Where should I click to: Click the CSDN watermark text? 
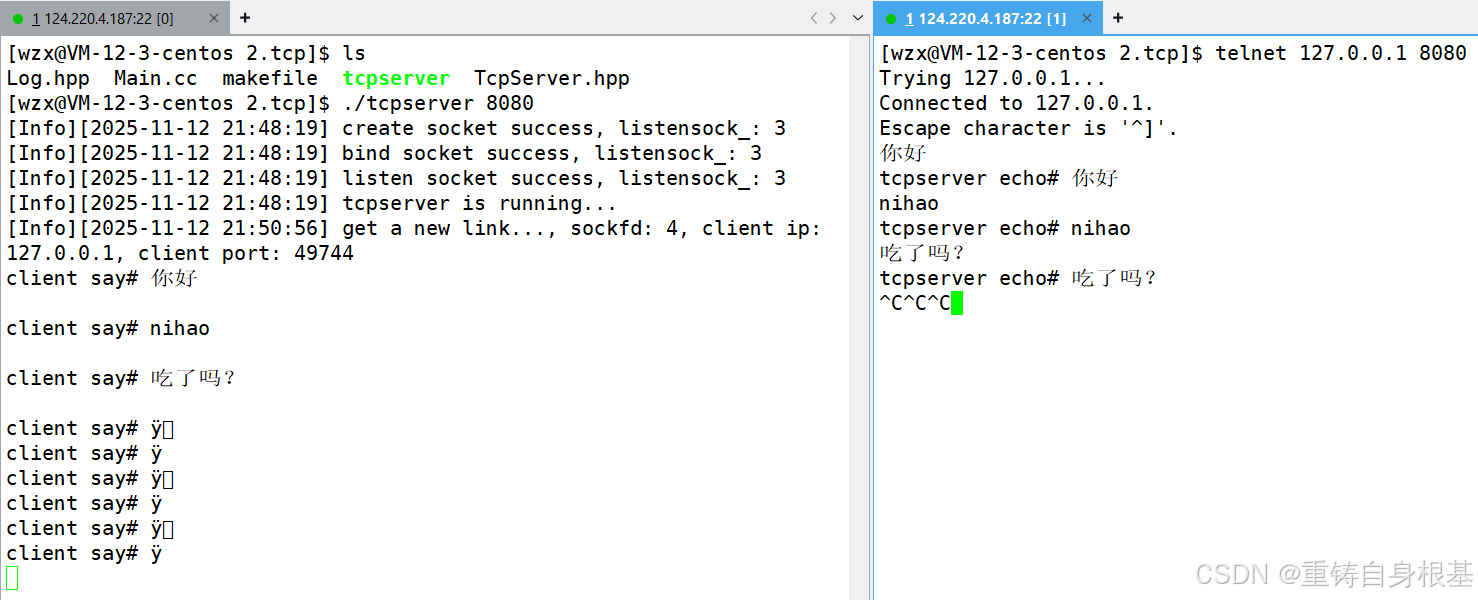1334,573
